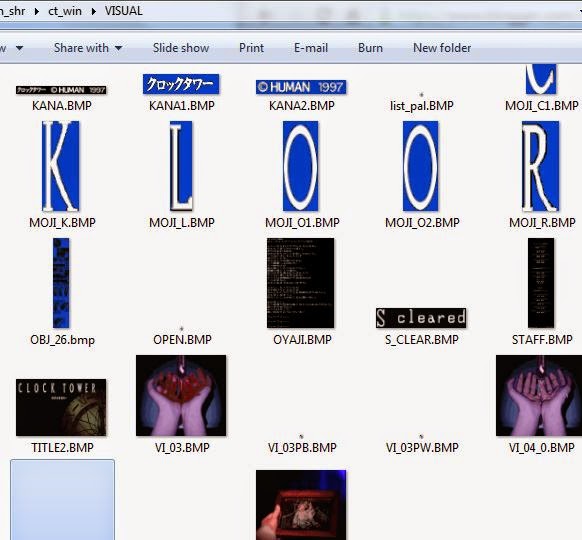
Task: Click the Burn toolbar button
Action: [x=370, y=48]
